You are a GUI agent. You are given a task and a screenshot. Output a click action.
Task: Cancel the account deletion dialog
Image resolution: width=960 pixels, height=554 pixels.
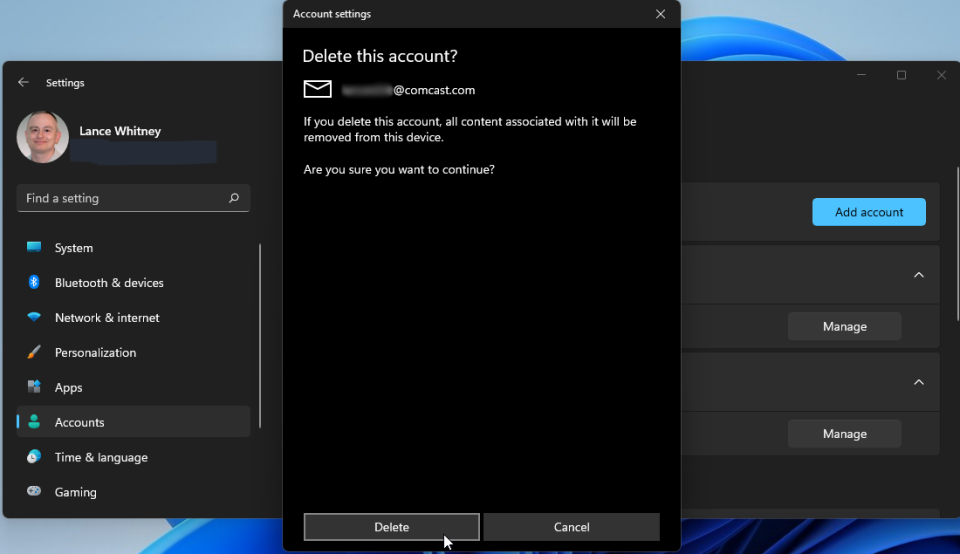(x=571, y=526)
